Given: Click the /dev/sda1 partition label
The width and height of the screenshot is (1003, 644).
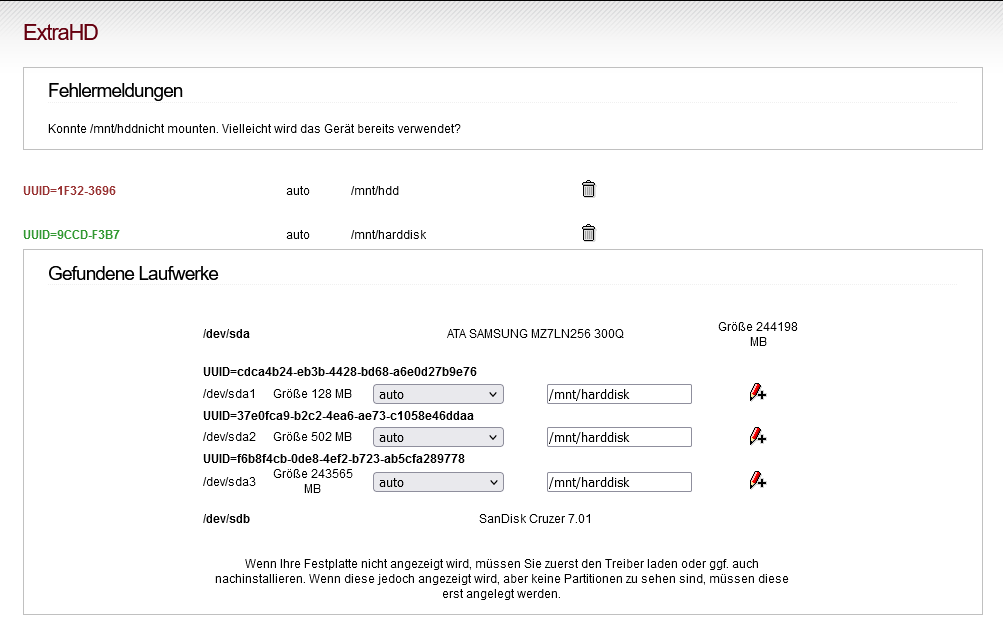Looking at the screenshot, I should point(229,394).
